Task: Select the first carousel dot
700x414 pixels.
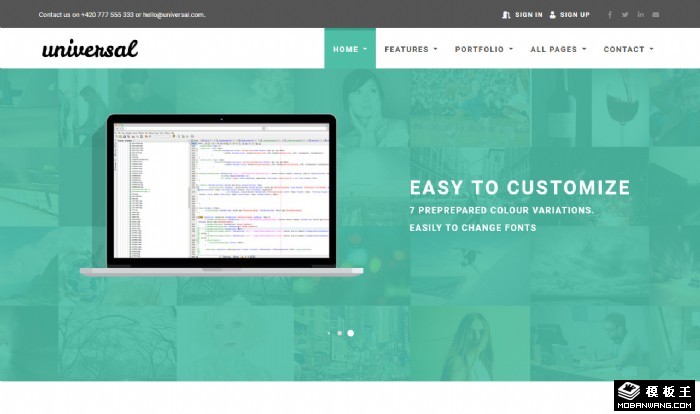Action: pos(329,333)
